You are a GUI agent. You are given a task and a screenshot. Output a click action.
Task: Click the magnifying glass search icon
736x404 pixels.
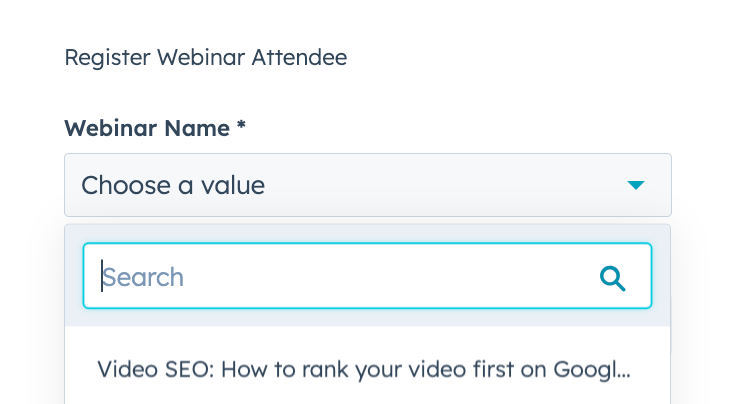(x=613, y=279)
